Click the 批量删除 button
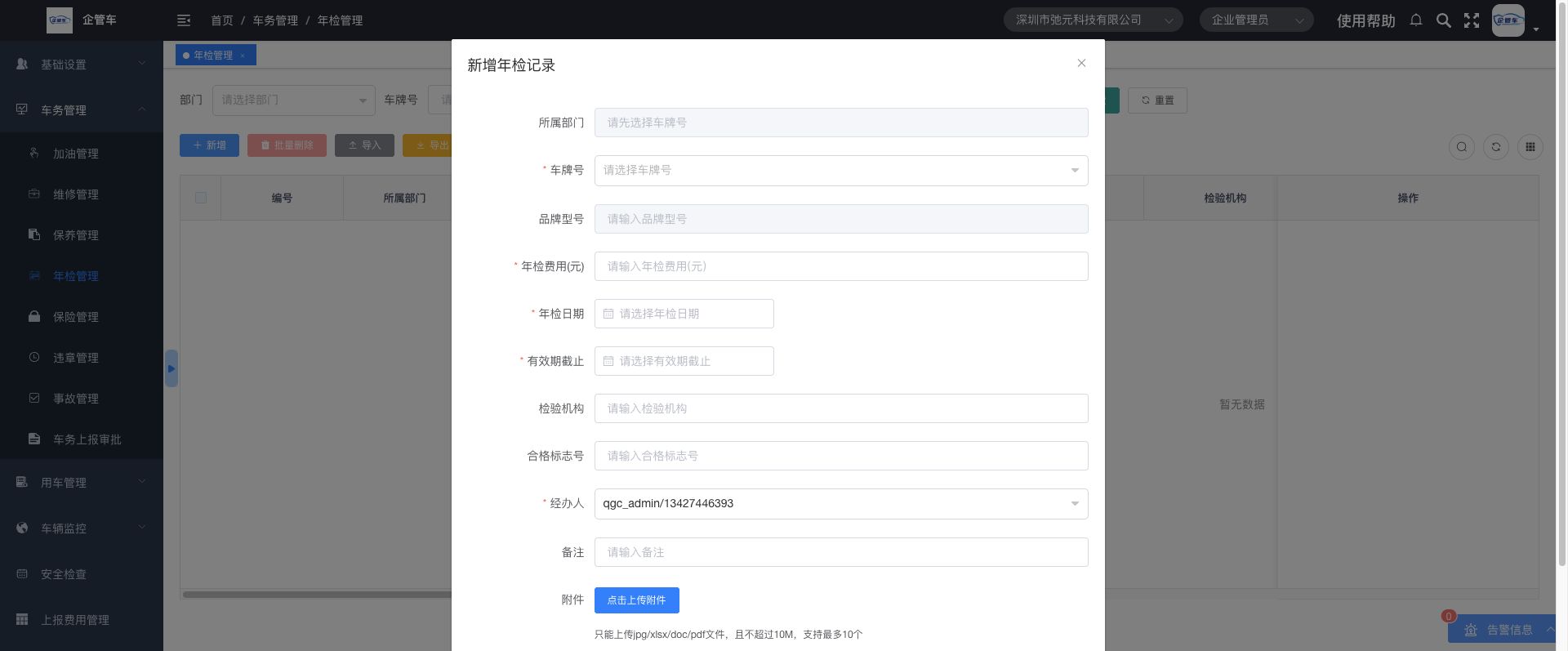The height and width of the screenshot is (651, 1568). point(287,145)
